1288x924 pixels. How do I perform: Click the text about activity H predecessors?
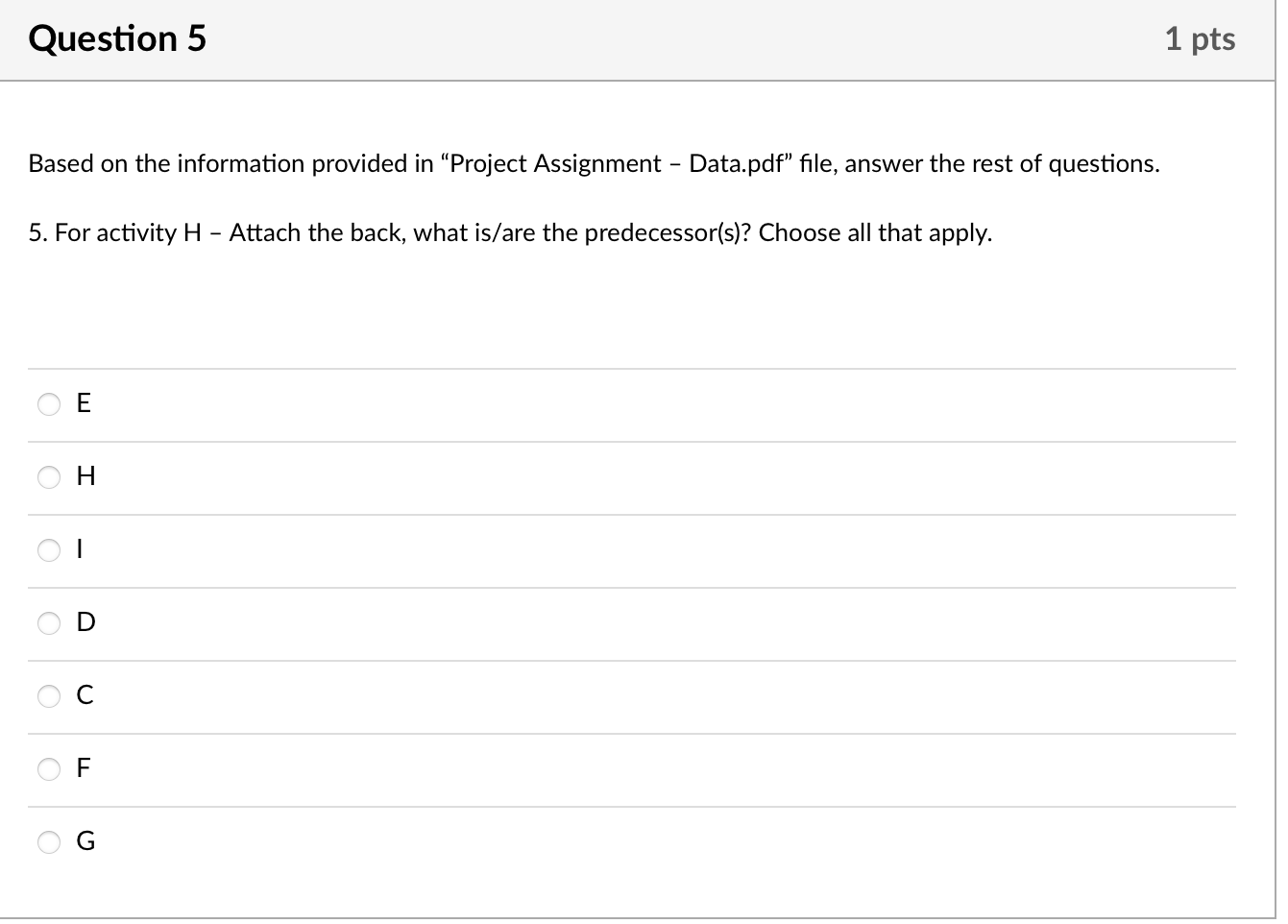tap(509, 232)
